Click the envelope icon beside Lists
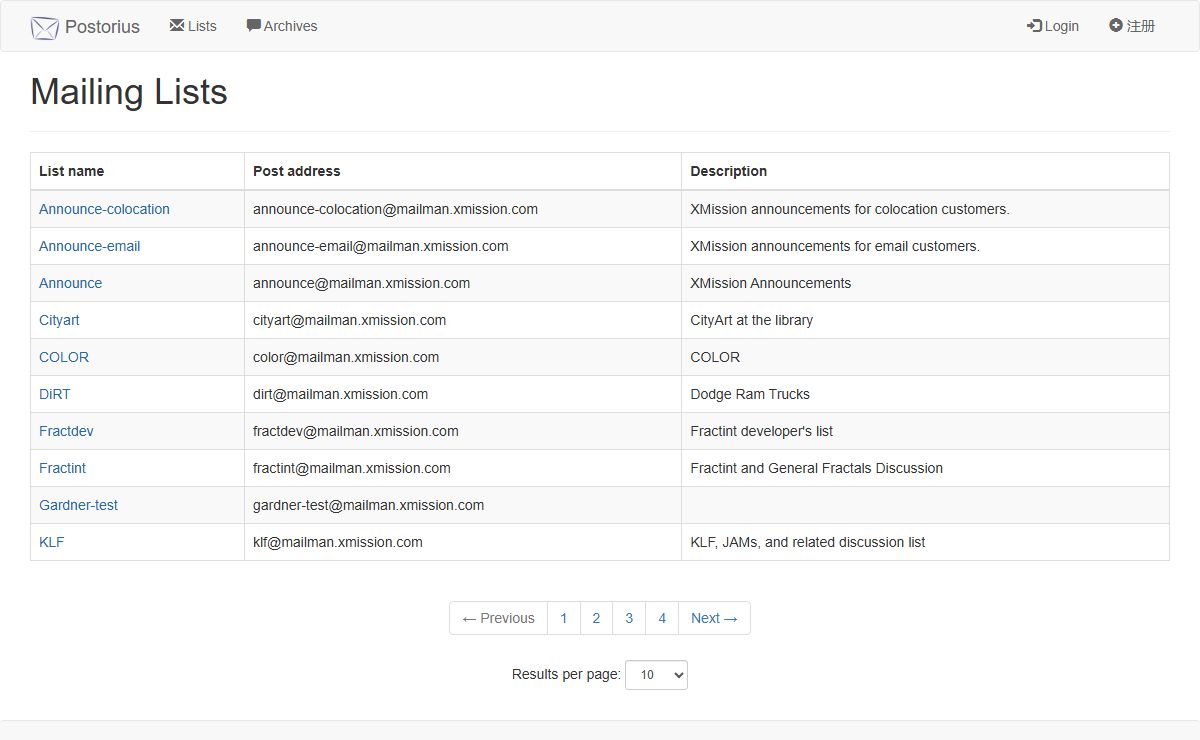Image resolution: width=1200 pixels, height=740 pixels. (x=177, y=25)
